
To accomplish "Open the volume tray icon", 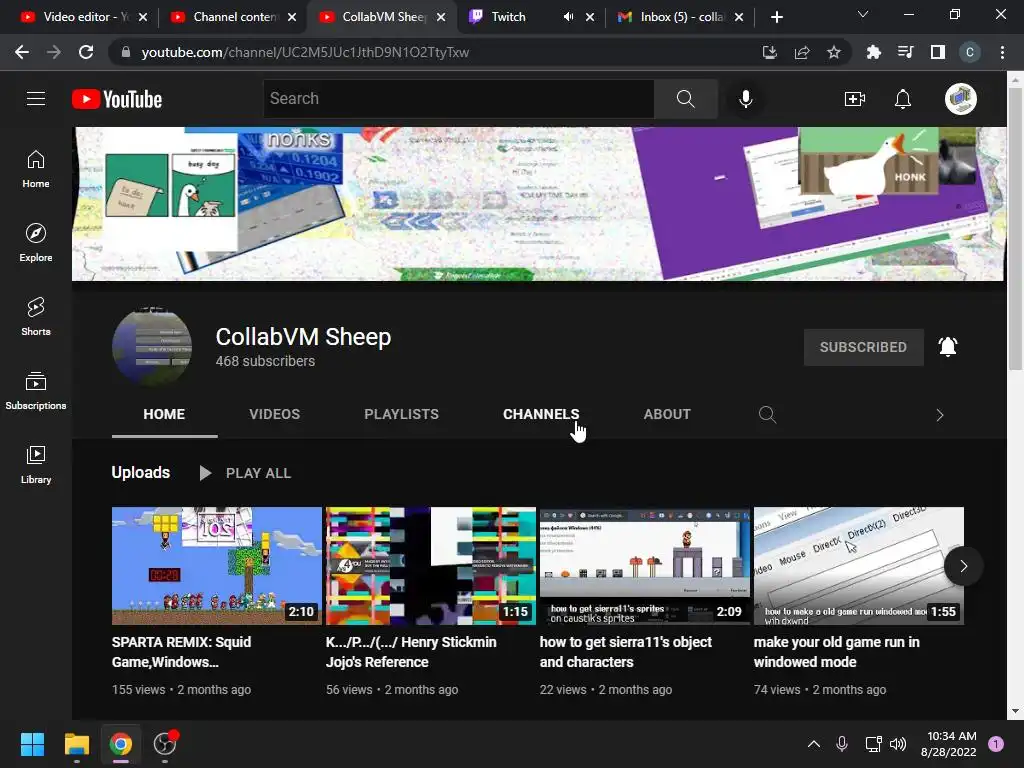I will pos(898,744).
